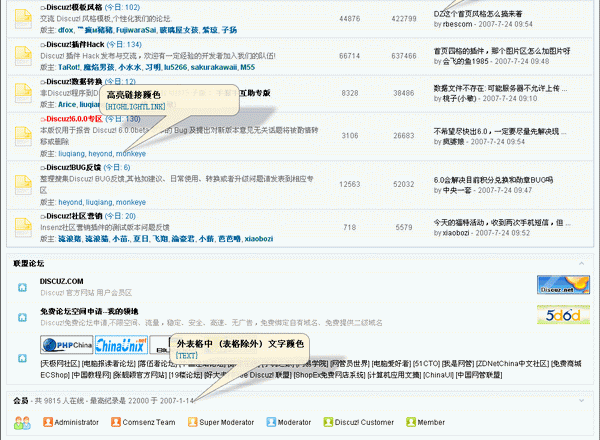Open last post 今天的福特活动 thread
600x440 pixels.
point(502,222)
